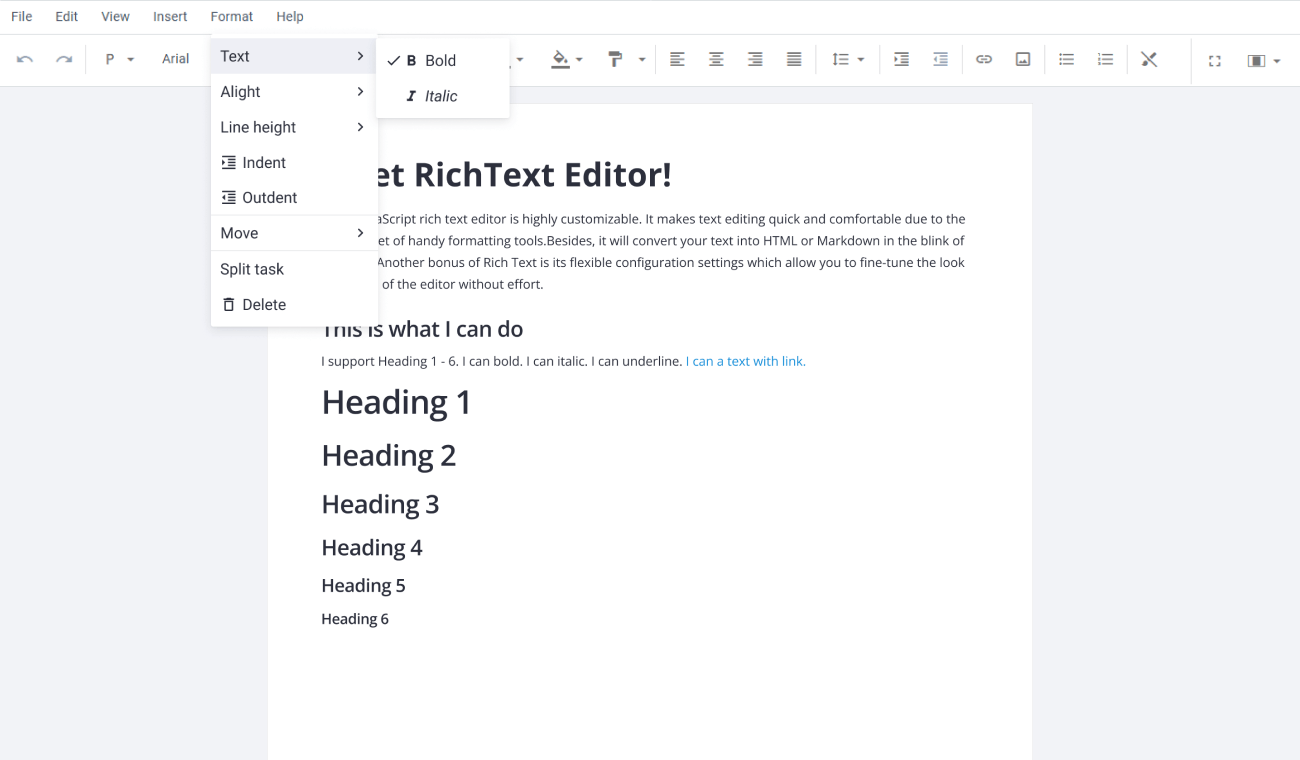Click the line height toolbar icon
Screen dimensions: 1300x760
point(840,60)
